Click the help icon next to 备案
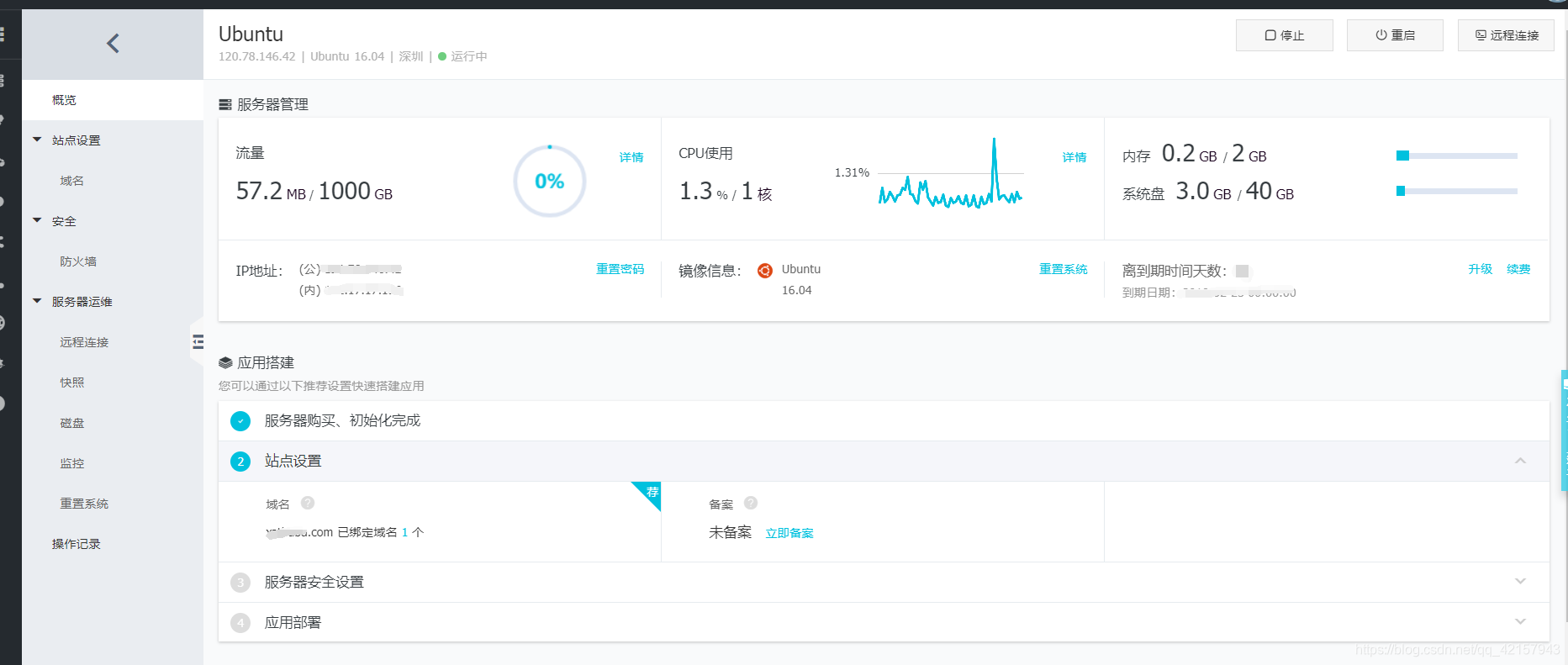This screenshot has height=665, width=1568. [751, 503]
